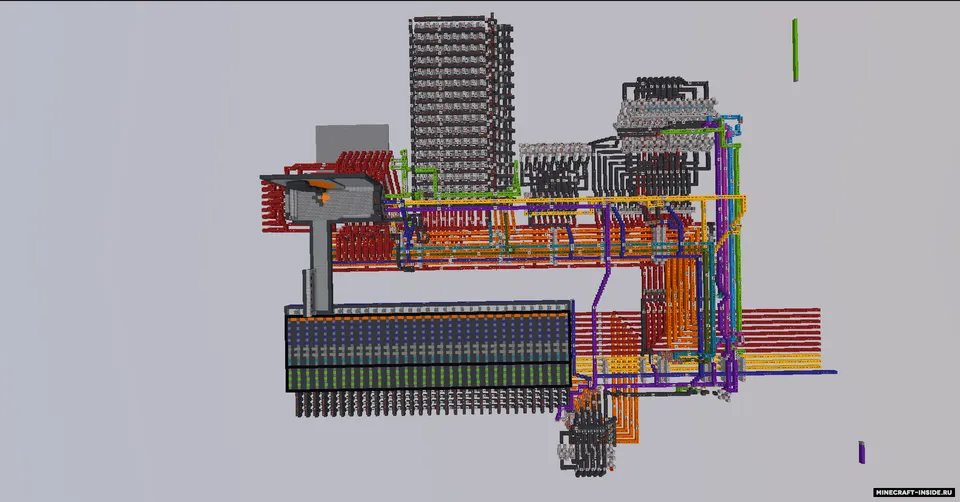Click the isolated green vertical bar
This screenshot has height=502, width=960.
(795, 50)
